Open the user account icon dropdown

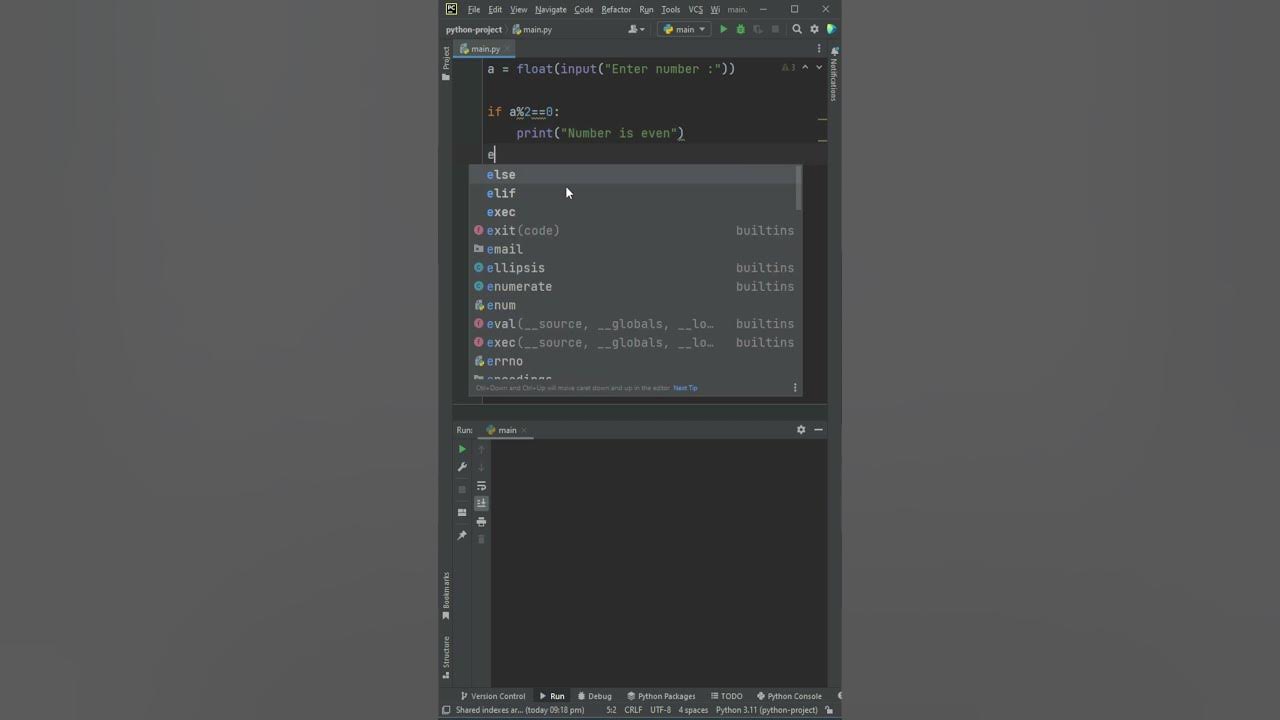point(635,29)
